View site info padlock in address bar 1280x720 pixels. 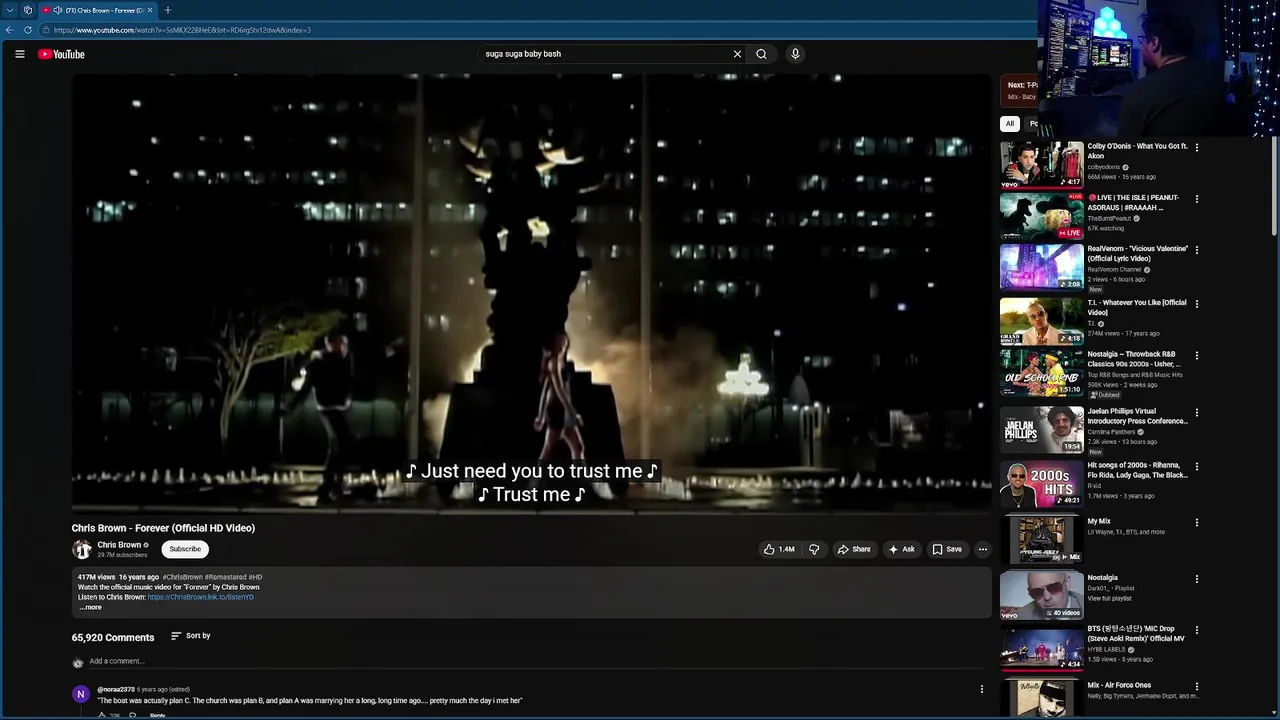[44, 30]
